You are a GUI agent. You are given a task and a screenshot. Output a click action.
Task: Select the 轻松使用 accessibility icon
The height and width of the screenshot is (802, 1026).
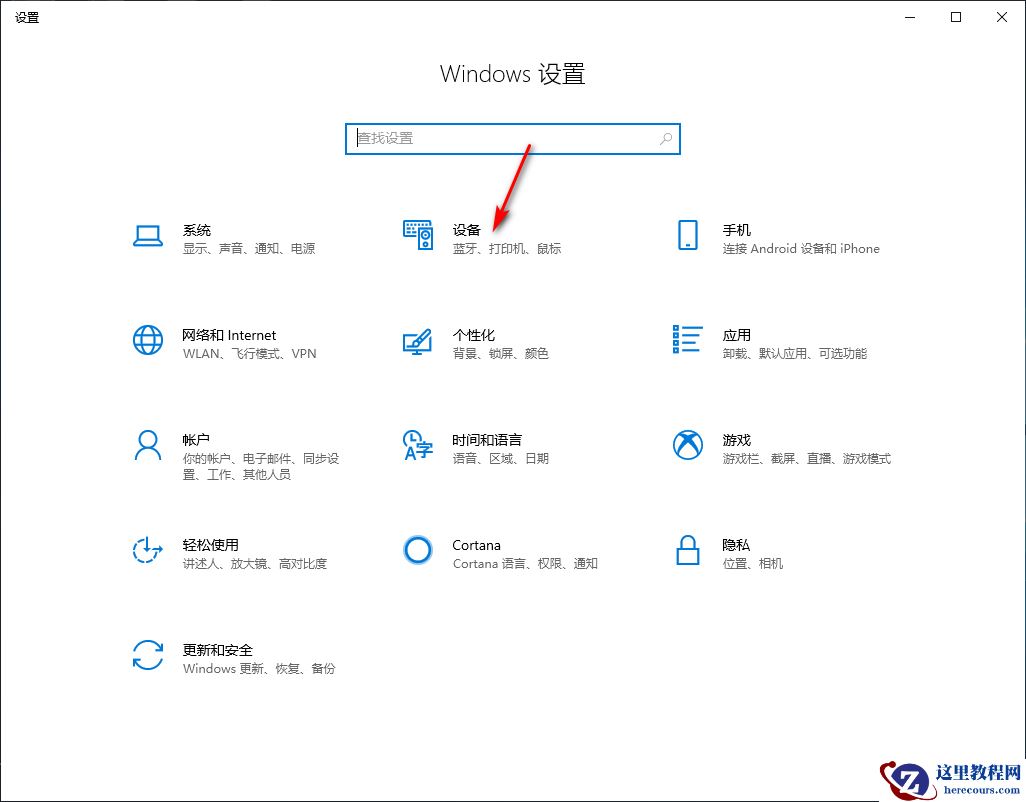pos(148,551)
